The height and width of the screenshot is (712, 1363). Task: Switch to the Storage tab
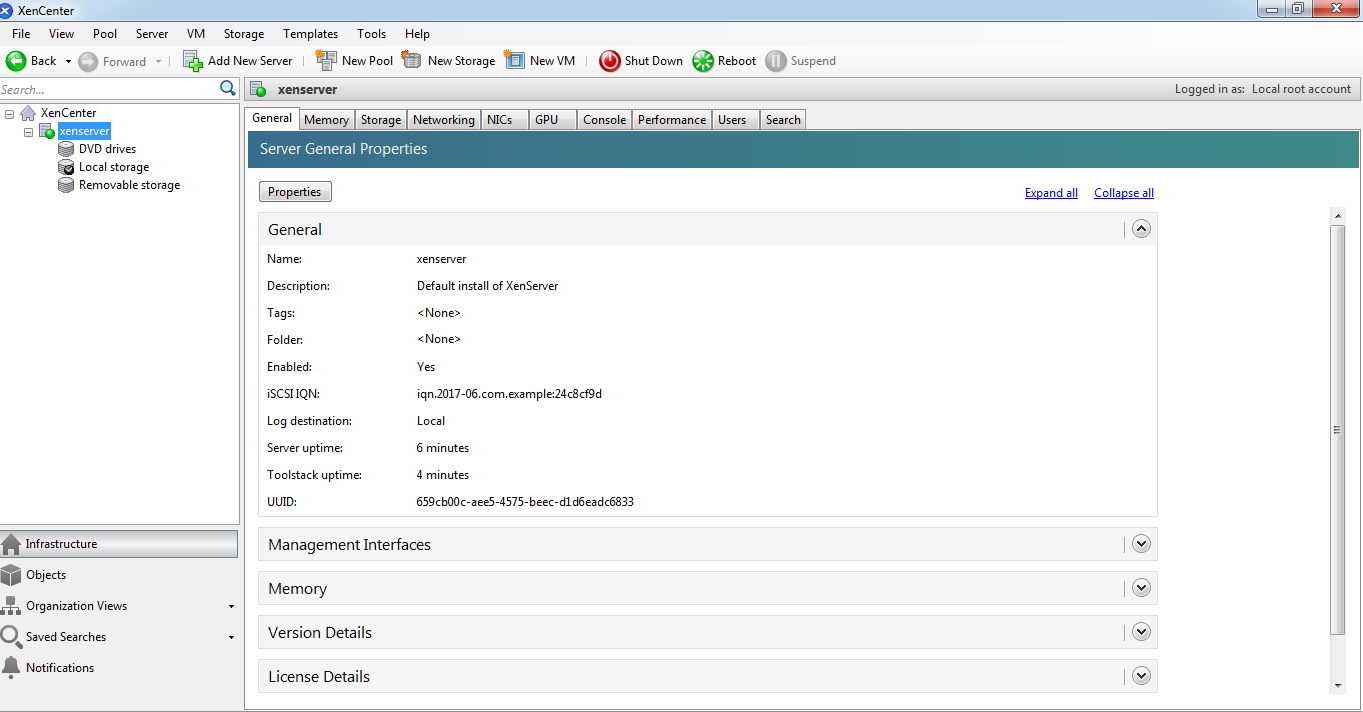pyautogui.click(x=381, y=120)
